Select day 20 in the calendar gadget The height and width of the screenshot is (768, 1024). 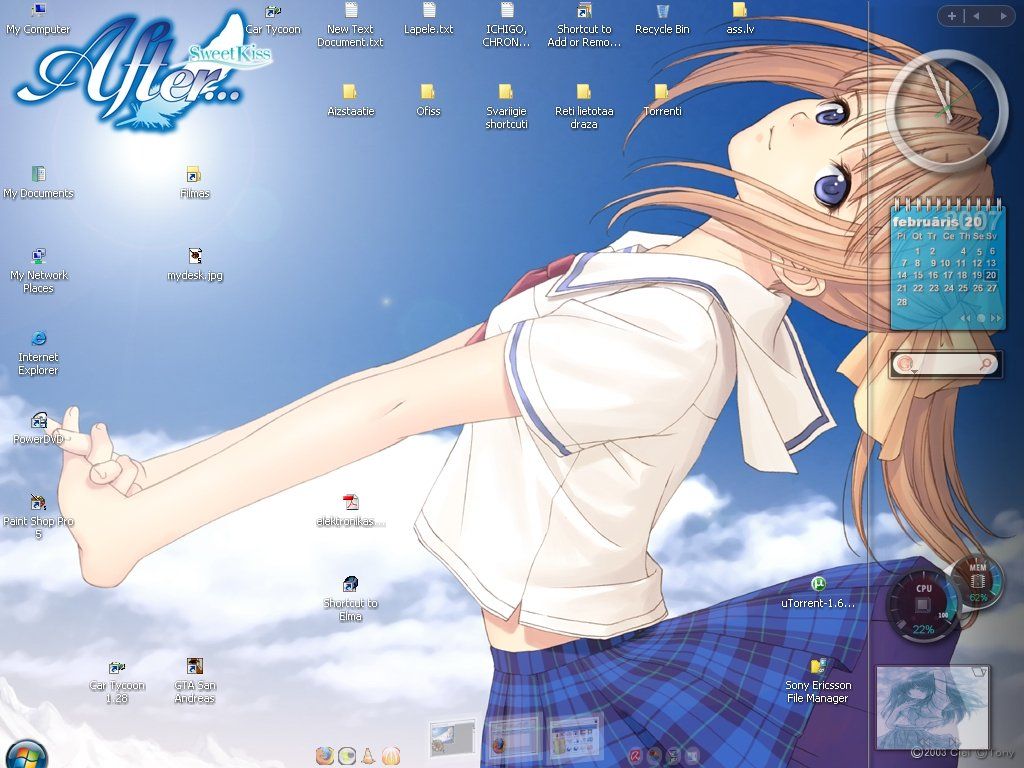[991, 275]
